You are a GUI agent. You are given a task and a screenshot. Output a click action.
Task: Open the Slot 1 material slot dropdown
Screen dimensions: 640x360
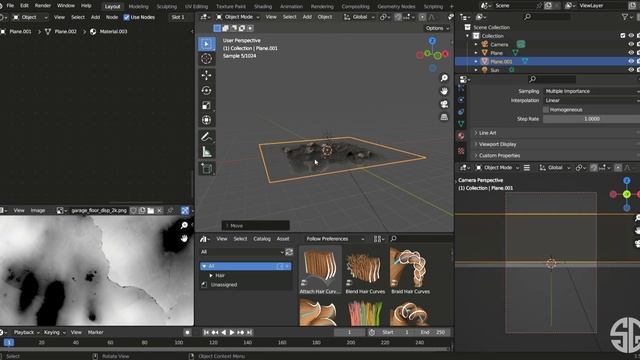pyautogui.click(x=178, y=17)
